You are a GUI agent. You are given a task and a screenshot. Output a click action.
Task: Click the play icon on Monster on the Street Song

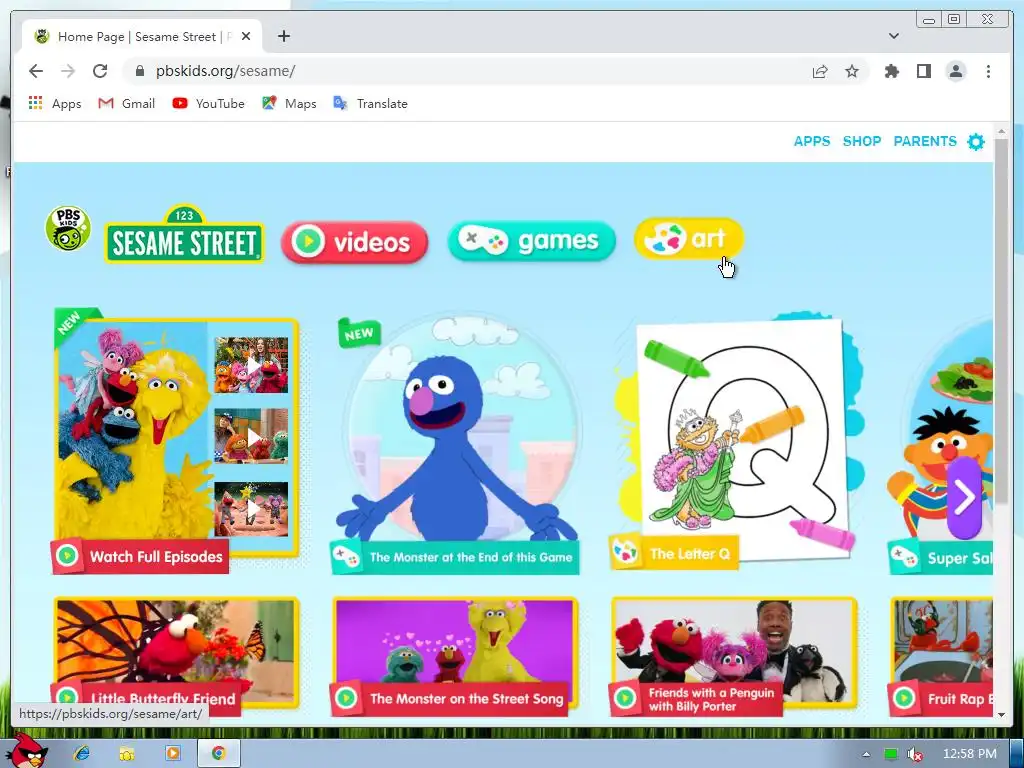pyautogui.click(x=346, y=698)
